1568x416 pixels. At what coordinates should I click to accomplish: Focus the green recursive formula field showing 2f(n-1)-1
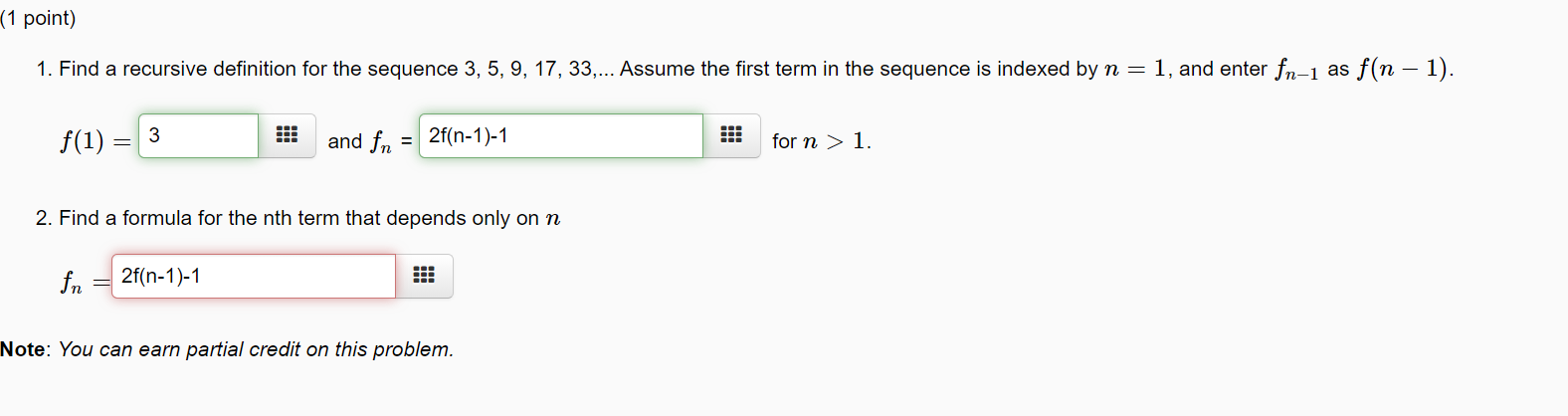point(561,135)
